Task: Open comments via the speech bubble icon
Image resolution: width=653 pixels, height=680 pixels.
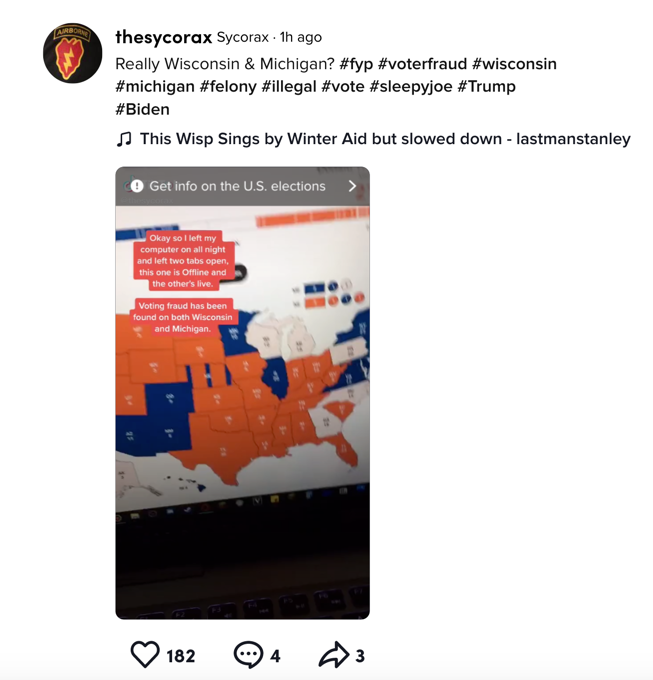Action: pyautogui.click(x=248, y=654)
